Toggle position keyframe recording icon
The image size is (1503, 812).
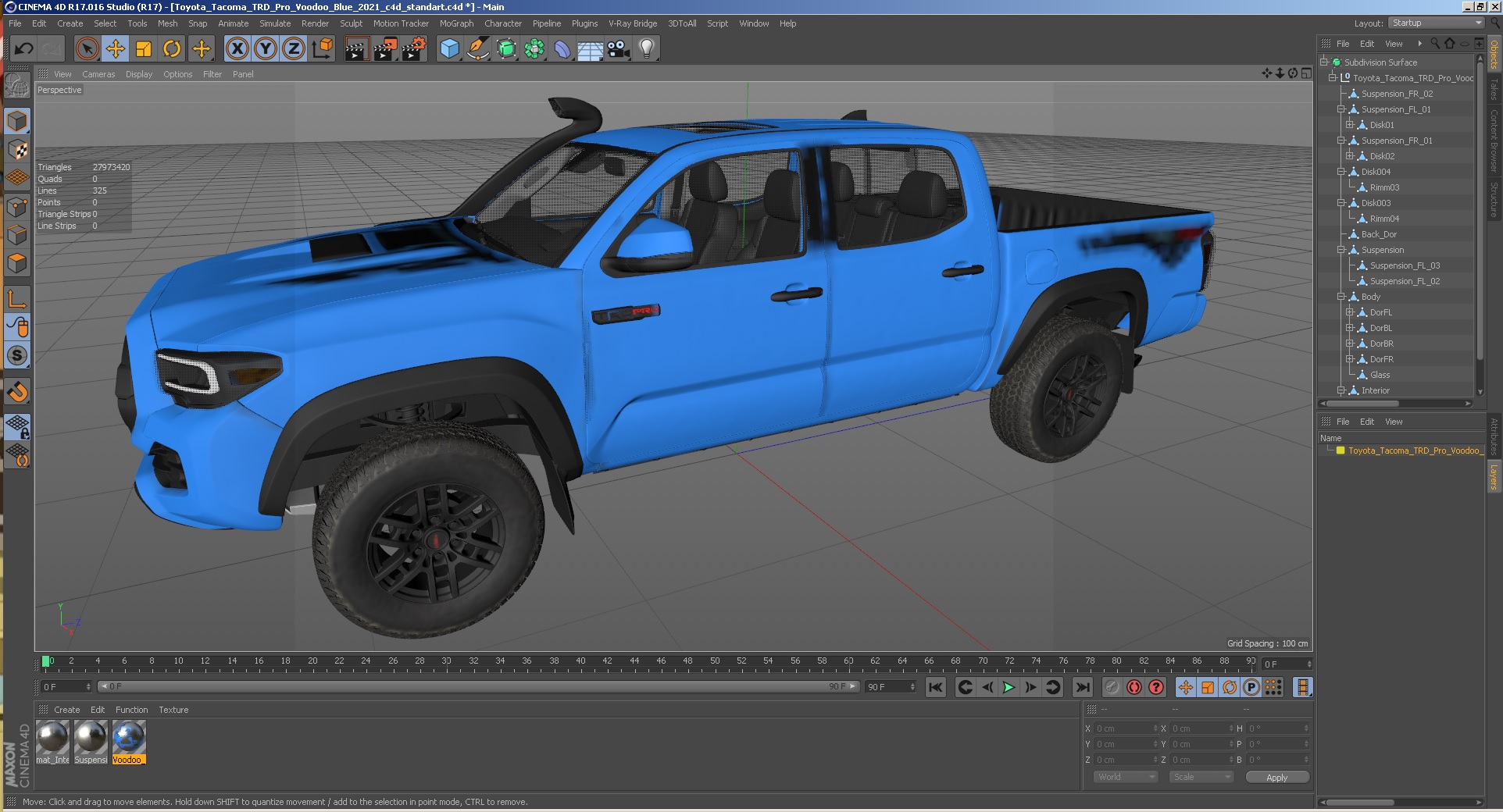(1186, 687)
